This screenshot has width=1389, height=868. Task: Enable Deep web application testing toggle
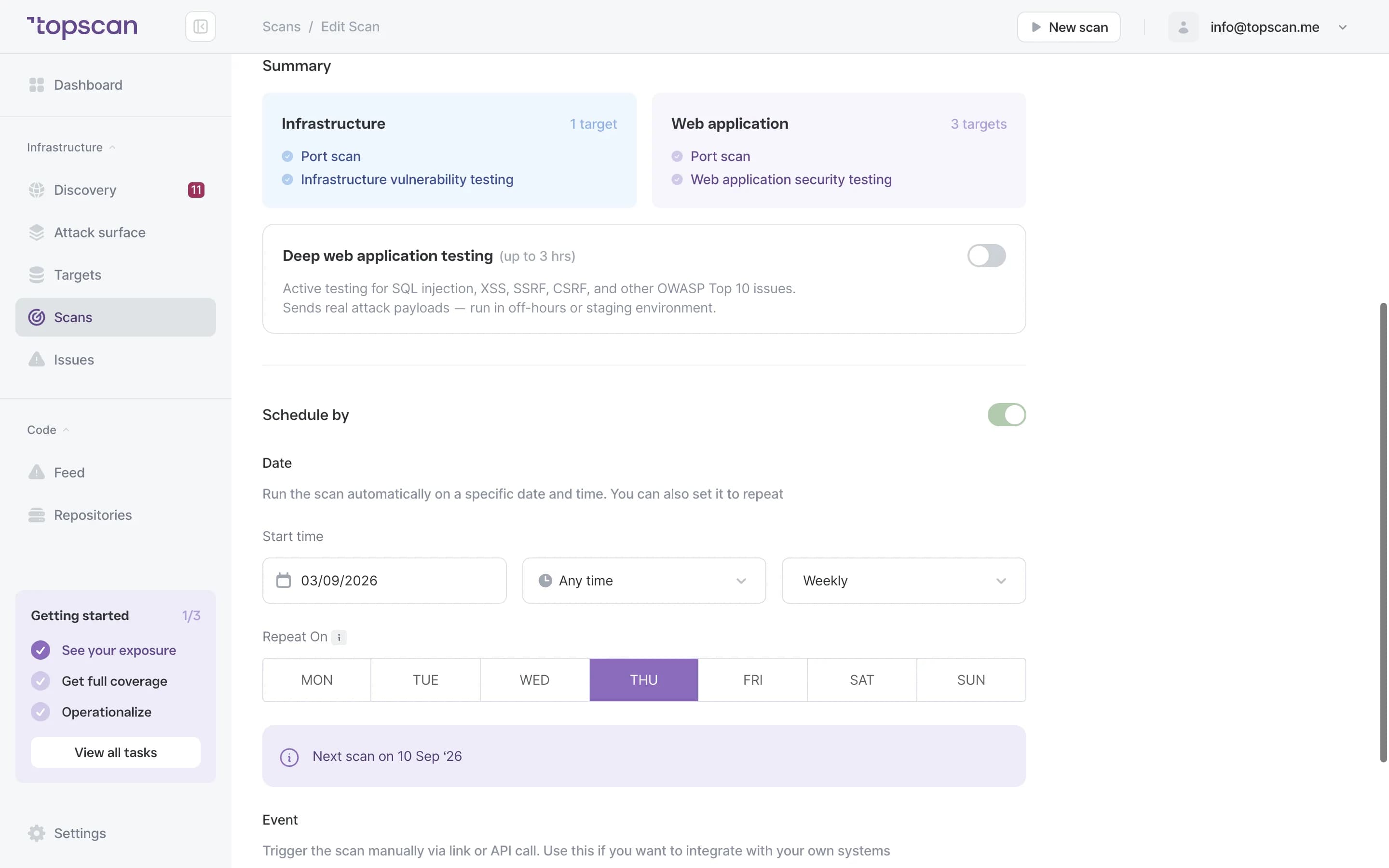tap(986, 256)
